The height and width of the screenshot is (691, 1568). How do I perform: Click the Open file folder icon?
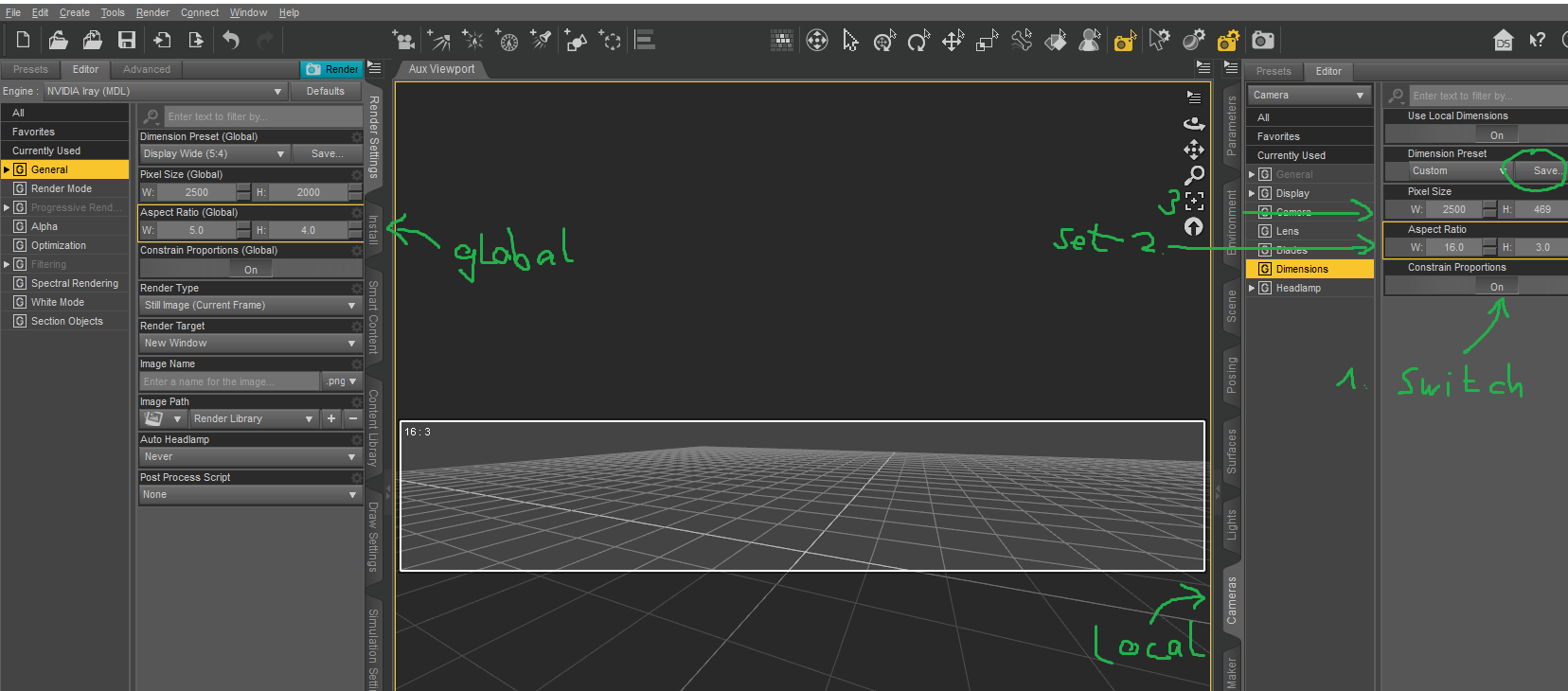(59, 40)
